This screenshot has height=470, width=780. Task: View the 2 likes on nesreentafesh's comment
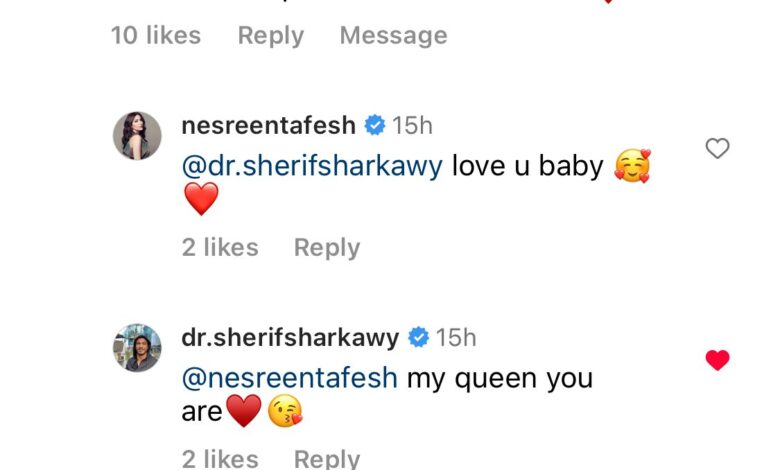click(219, 247)
